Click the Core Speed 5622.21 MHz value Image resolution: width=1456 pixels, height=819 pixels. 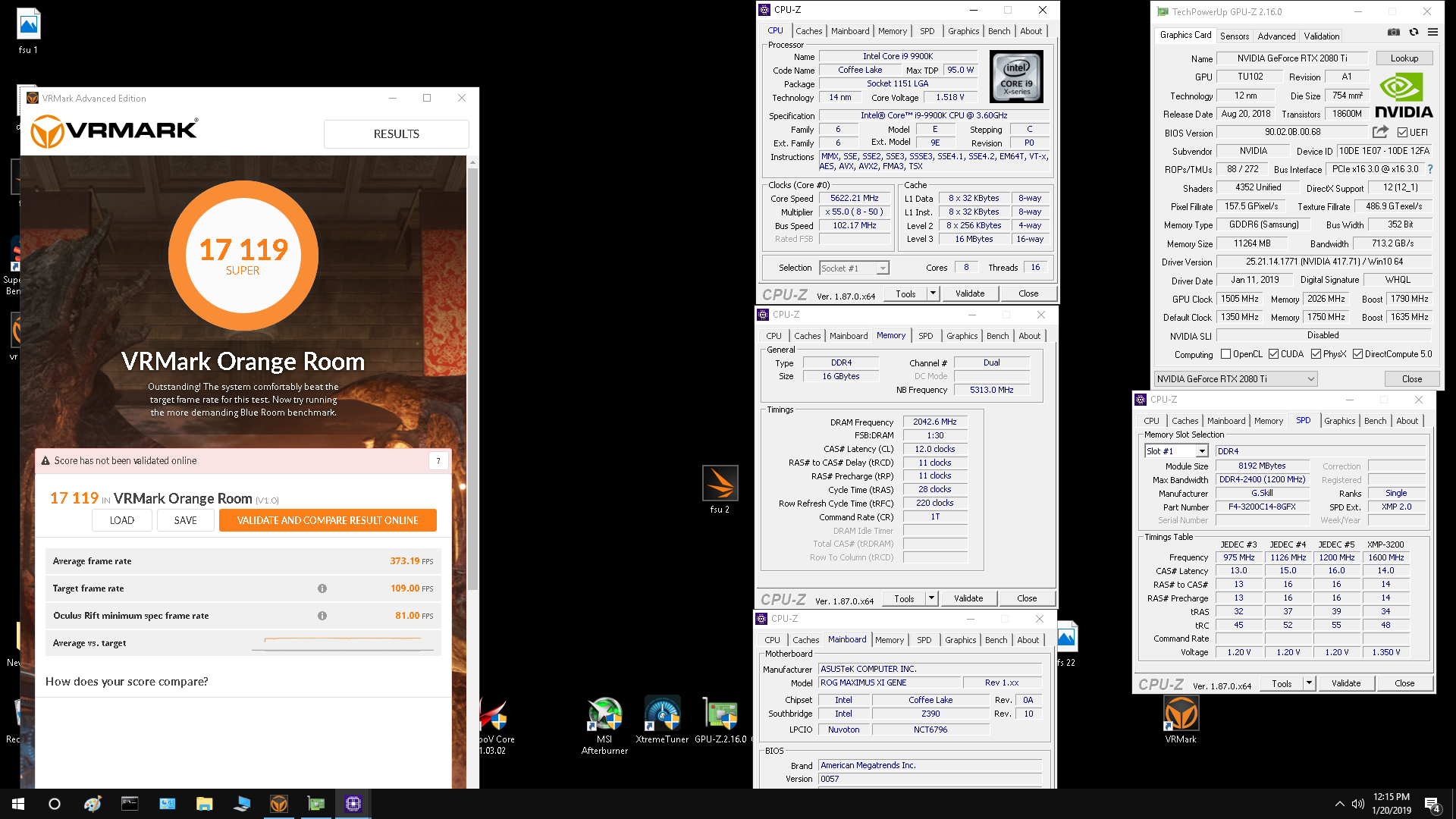pos(854,198)
